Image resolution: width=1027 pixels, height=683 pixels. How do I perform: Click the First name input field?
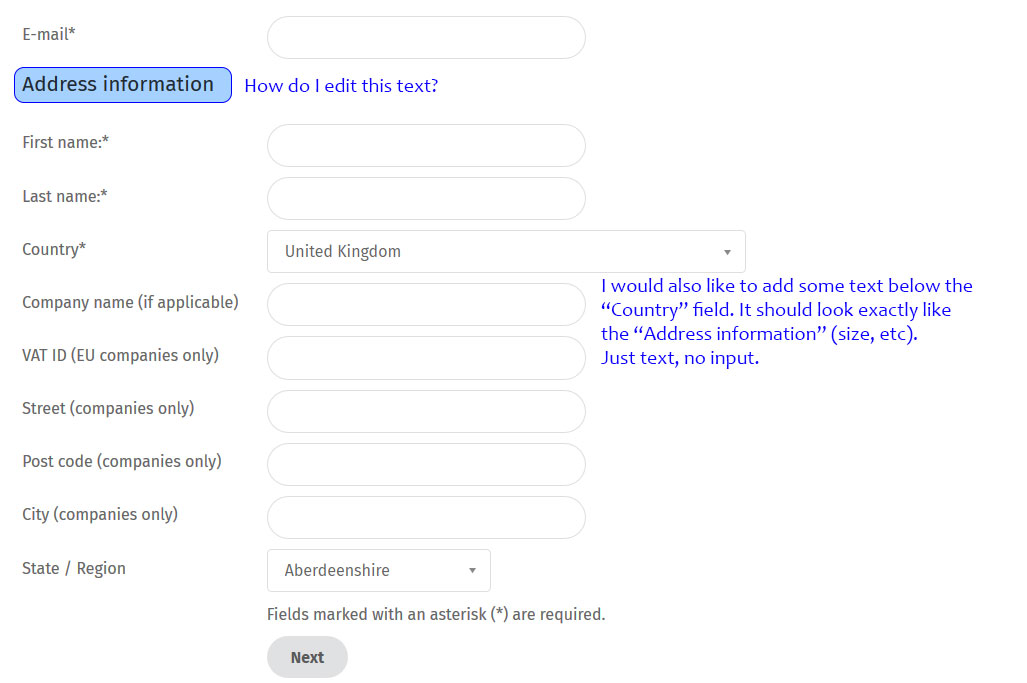pyautogui.click(x=426, y=146)
